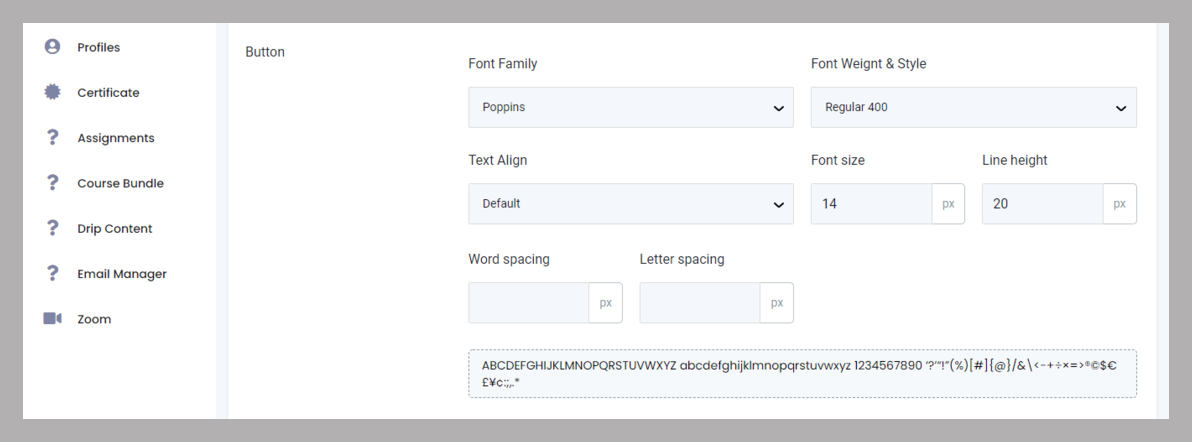Screen dimensions: 1192x442
Task: Click the Font size input field
Action: [871, 203]
